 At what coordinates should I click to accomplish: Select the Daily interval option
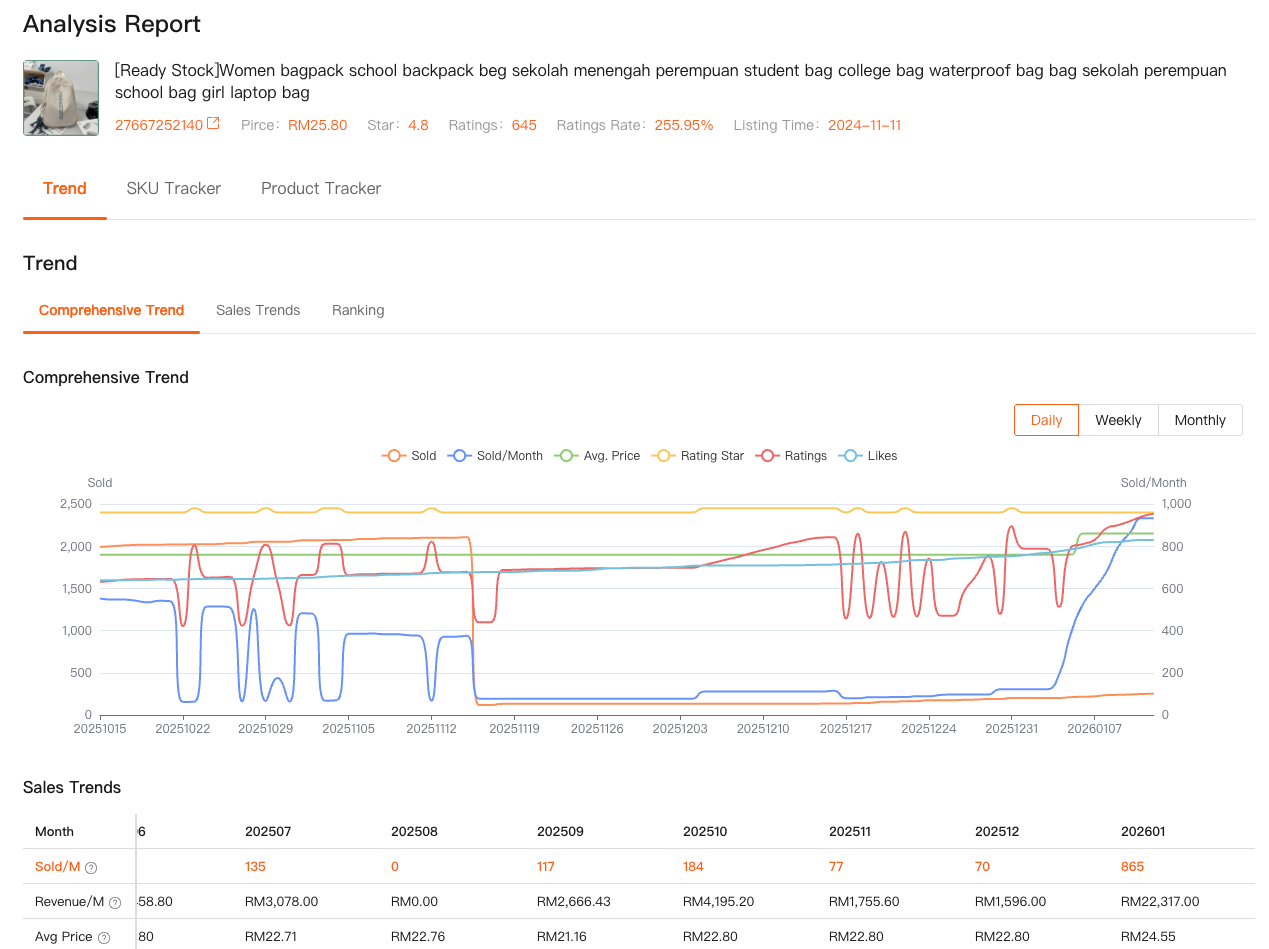1046,420
